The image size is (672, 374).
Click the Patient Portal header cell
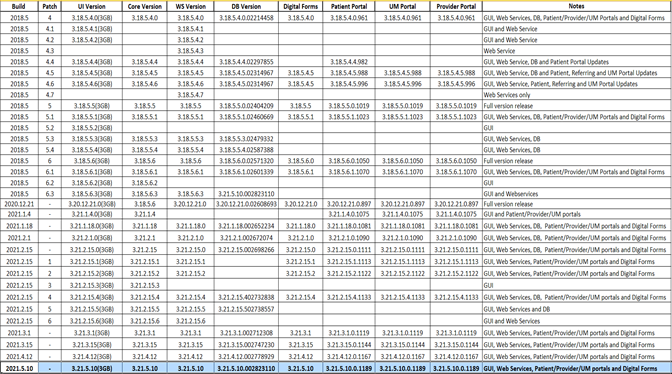349,6
